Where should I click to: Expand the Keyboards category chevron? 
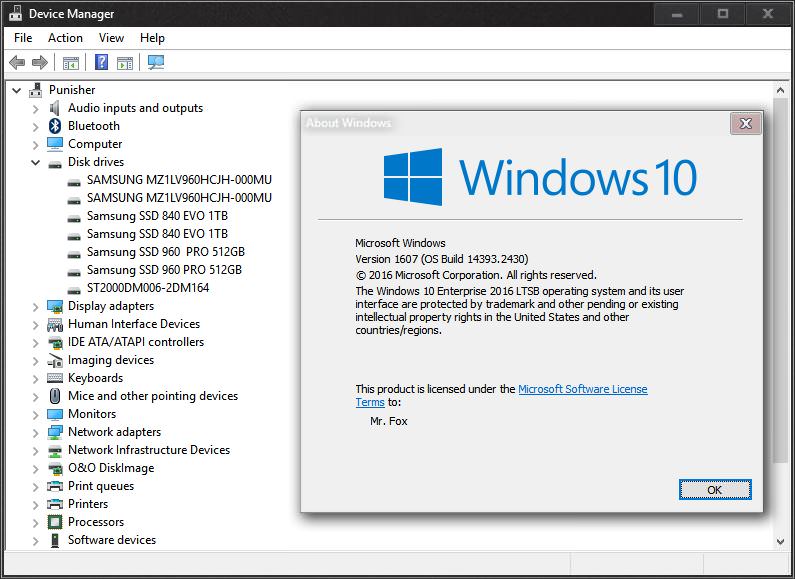(x=35, y=379)
